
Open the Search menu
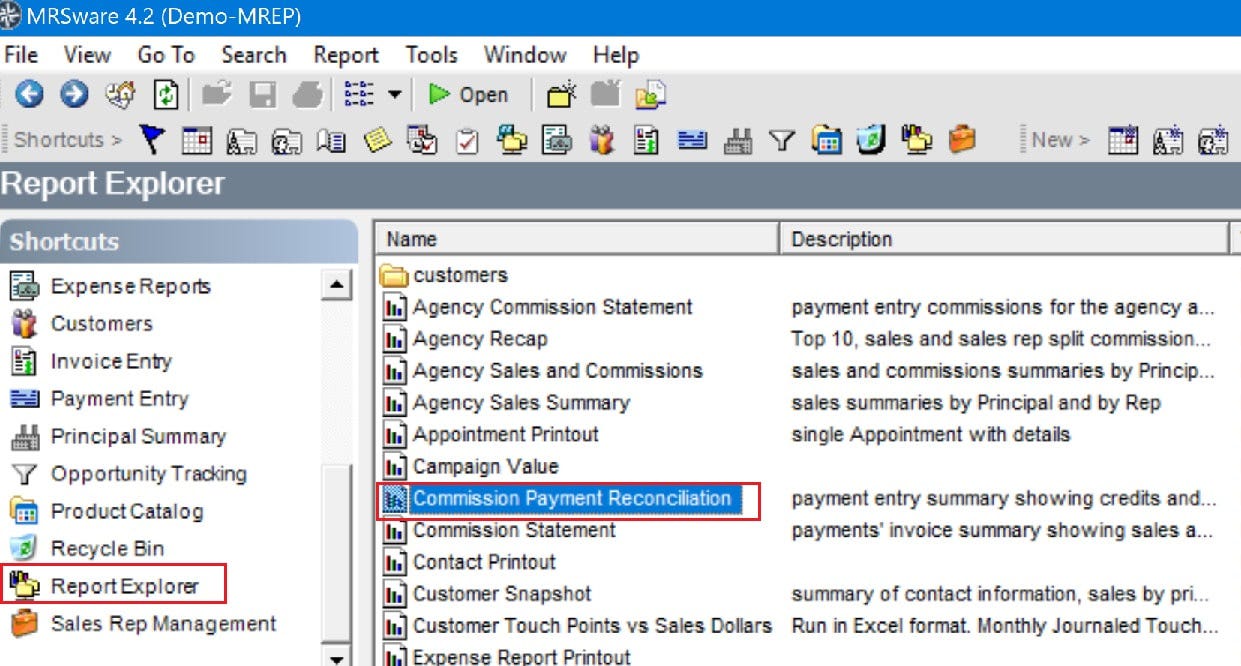pos(254,55)
